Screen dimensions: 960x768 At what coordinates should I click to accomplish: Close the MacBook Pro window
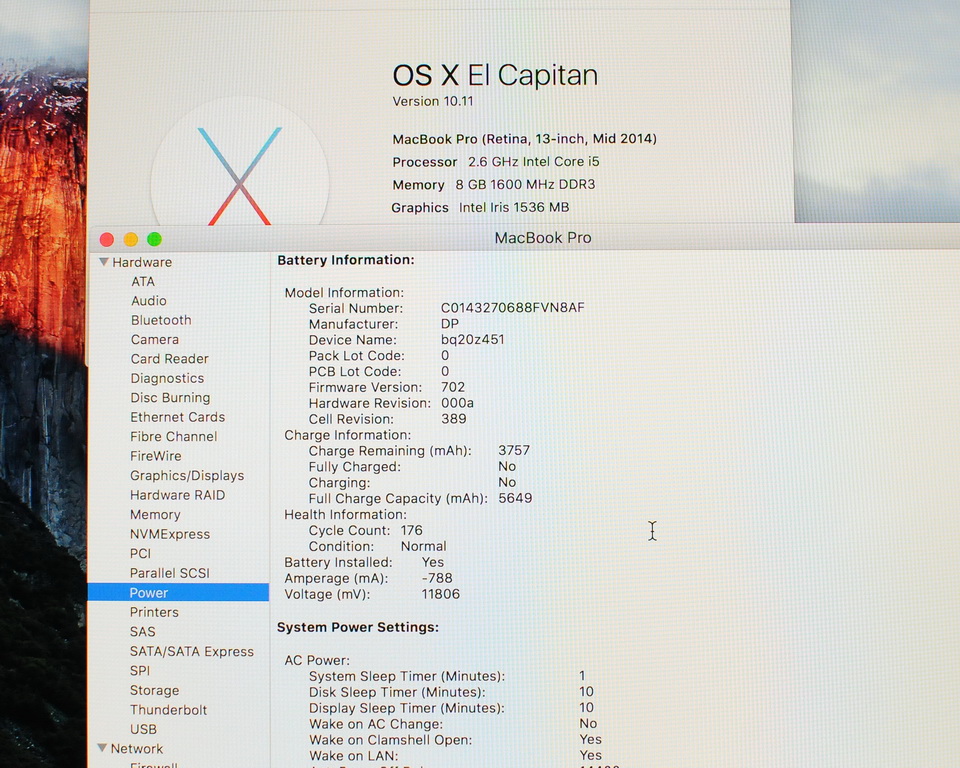click(107, 239)
